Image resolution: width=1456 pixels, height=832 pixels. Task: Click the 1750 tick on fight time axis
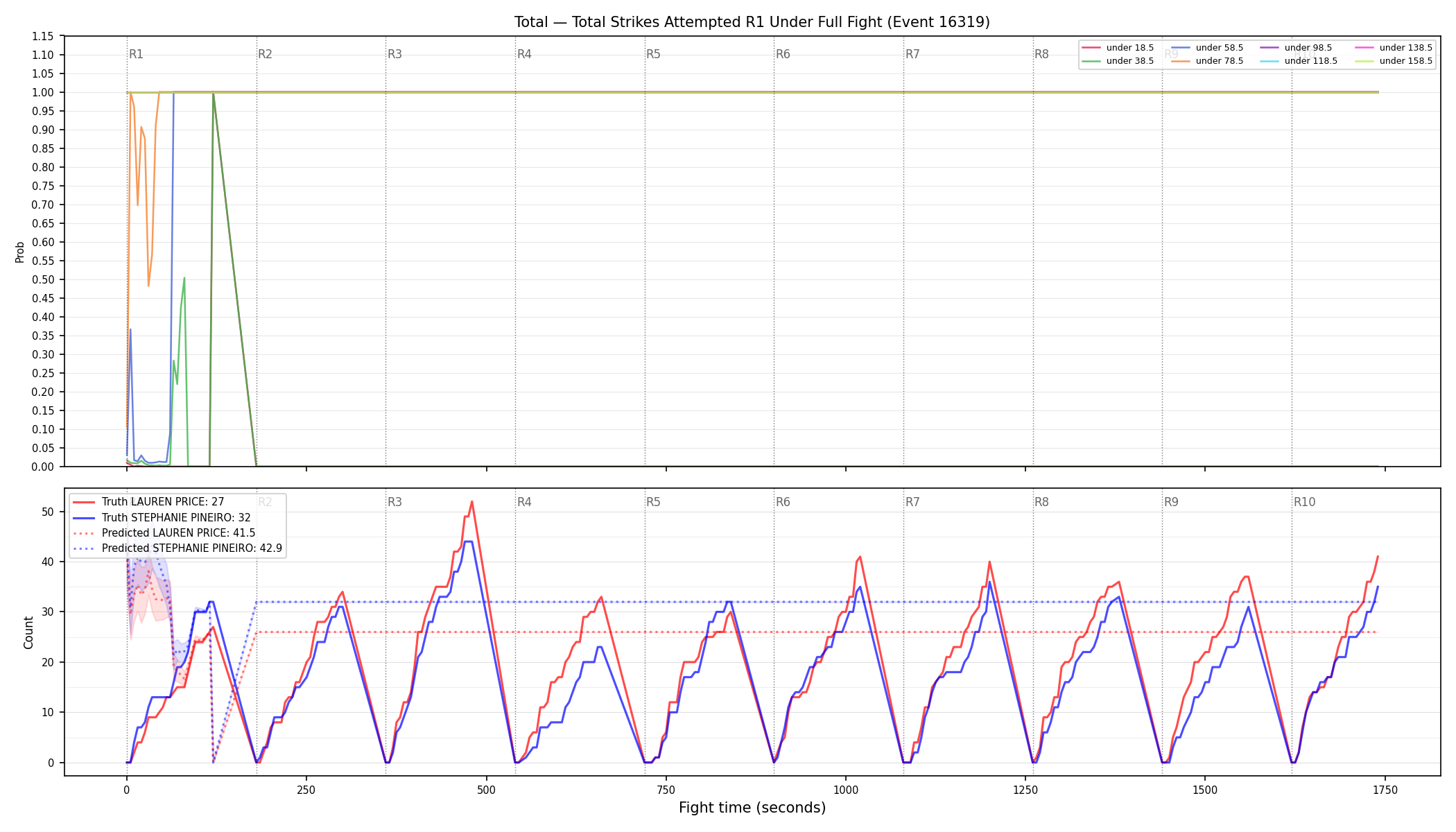(1385, 790)
